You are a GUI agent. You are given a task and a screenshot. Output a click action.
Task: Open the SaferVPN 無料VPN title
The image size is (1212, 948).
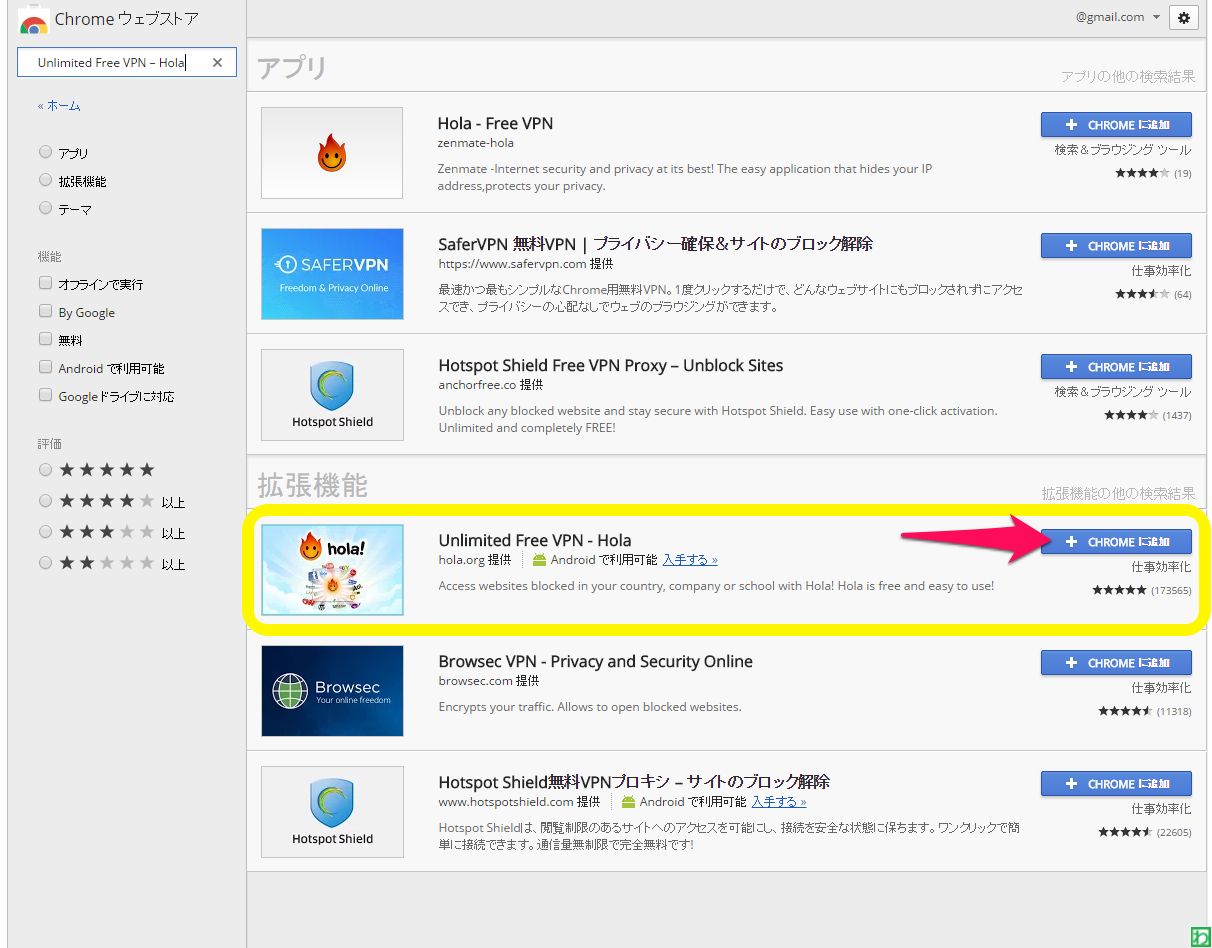(655, 244)
